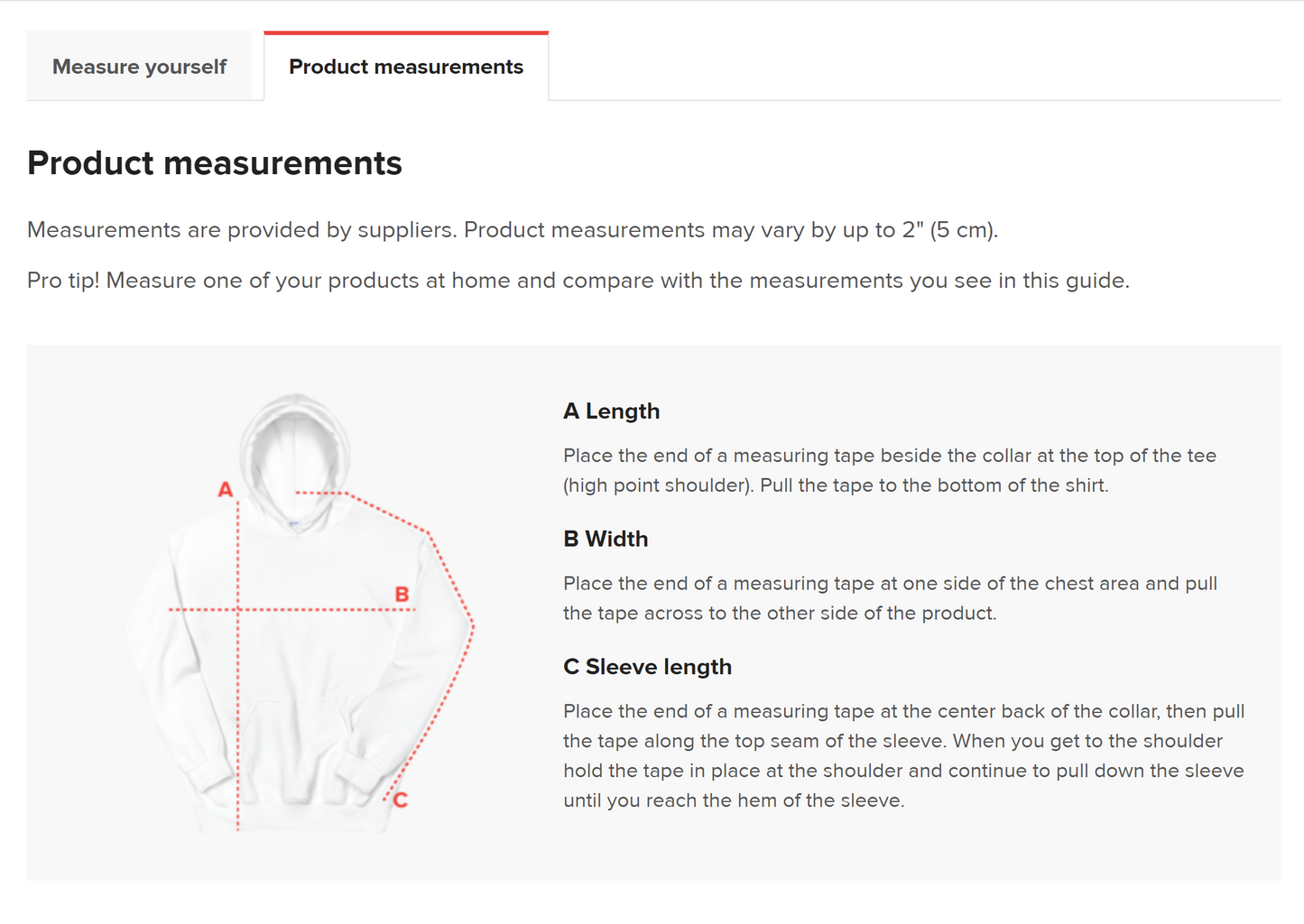
Task: Click the suppliers measurement variance note
Action: pos(513,230)
